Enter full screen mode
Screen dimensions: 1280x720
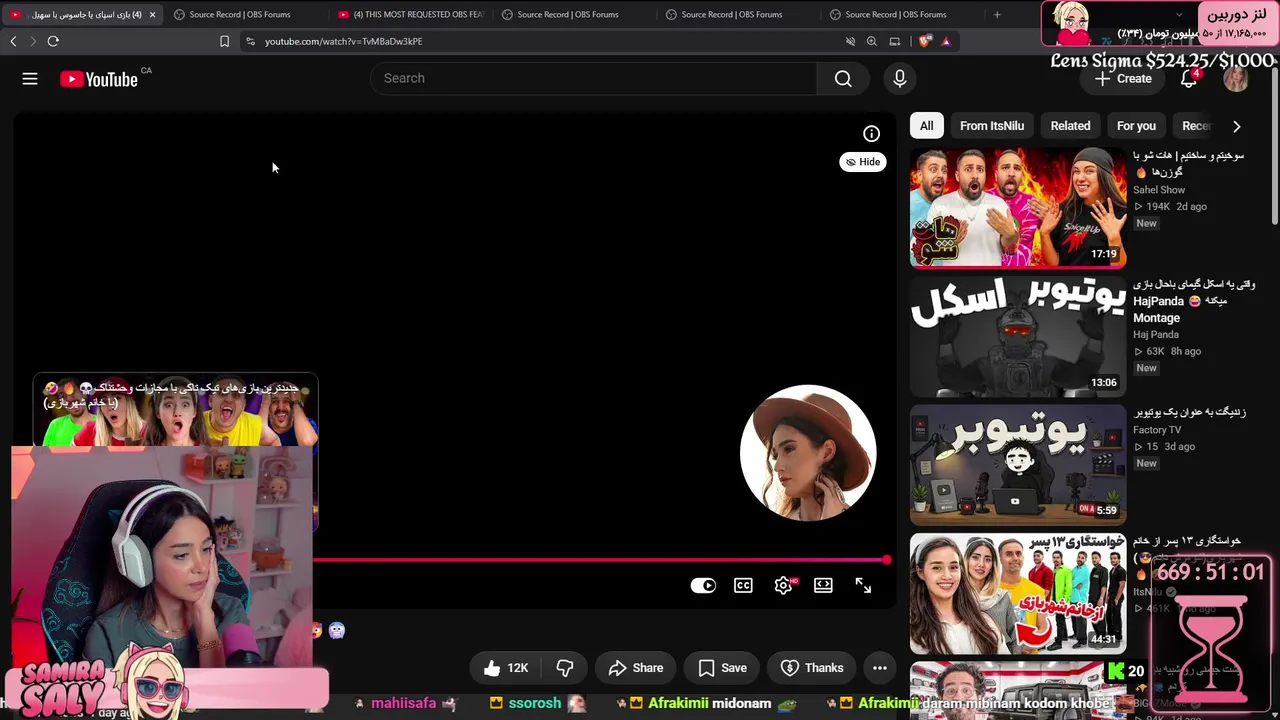pos(863,586)
